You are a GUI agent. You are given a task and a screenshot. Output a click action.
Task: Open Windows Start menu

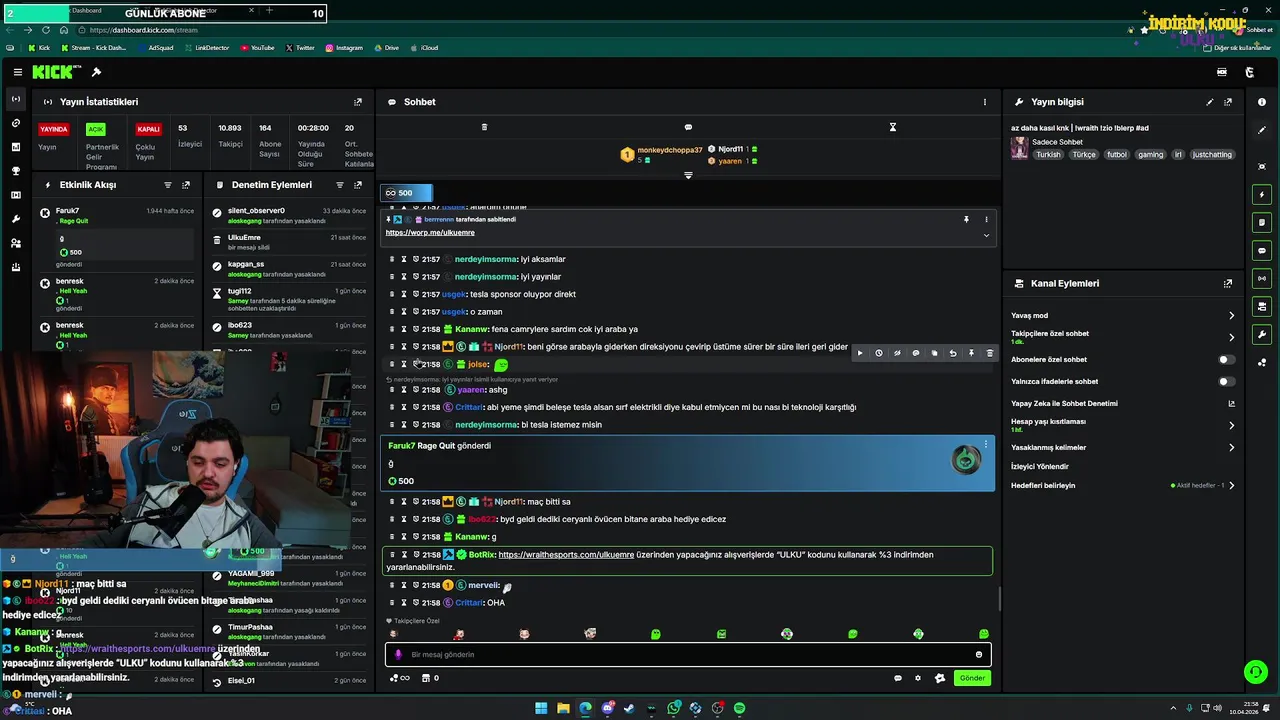tap(541, 708)
